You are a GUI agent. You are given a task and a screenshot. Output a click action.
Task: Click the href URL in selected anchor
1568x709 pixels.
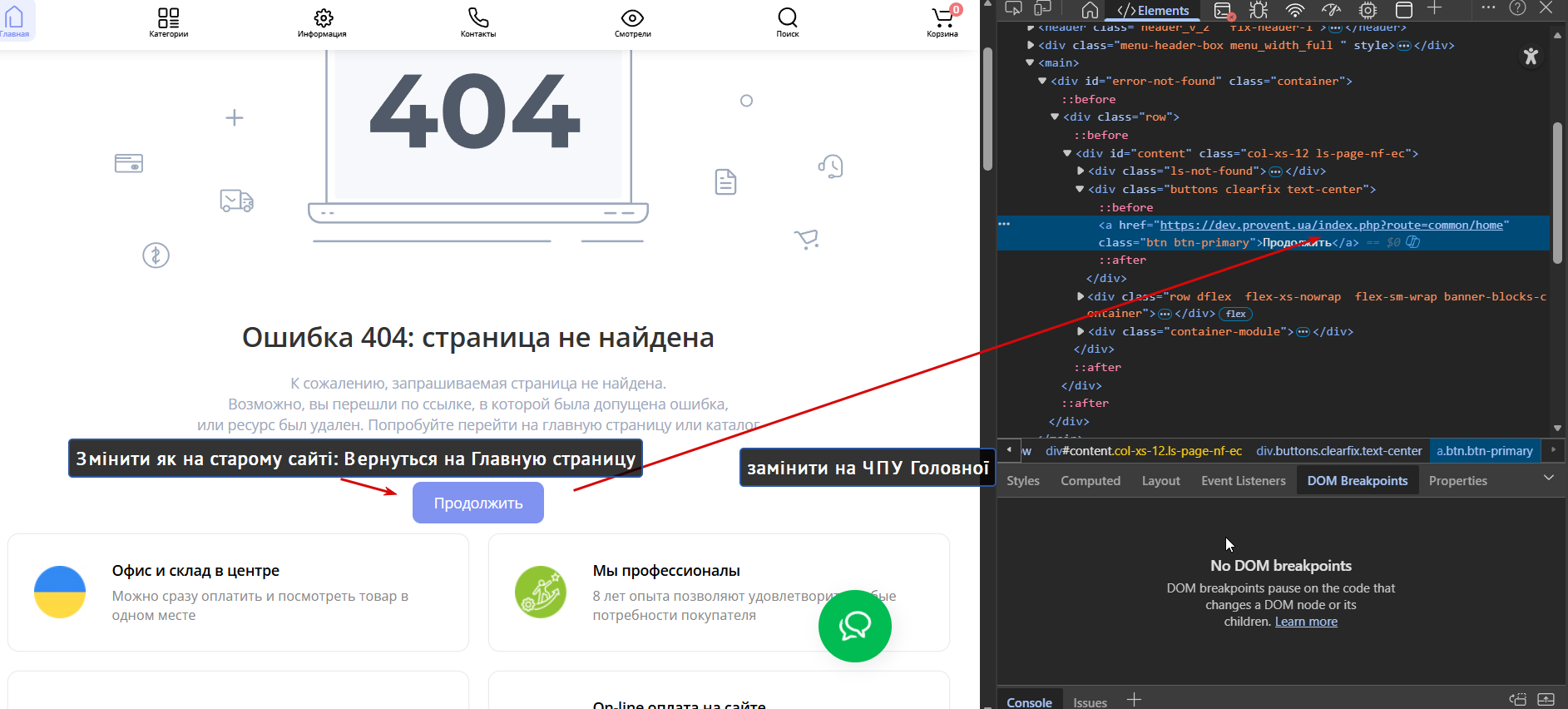(1331, 225)
